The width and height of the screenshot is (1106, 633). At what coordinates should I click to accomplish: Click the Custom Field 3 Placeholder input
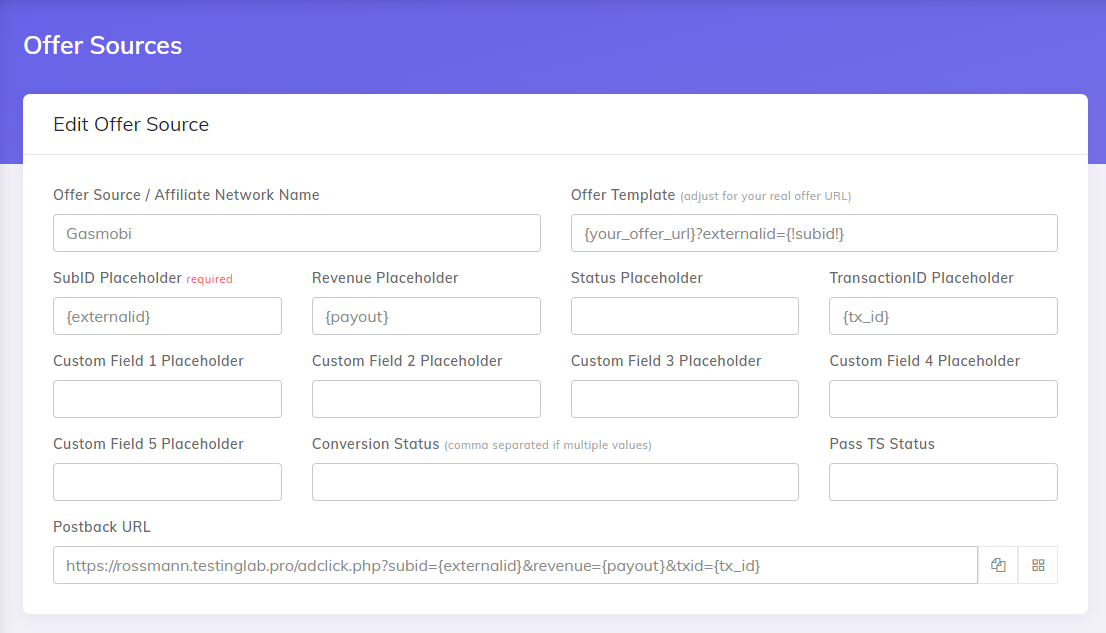(x=684, y=399)
